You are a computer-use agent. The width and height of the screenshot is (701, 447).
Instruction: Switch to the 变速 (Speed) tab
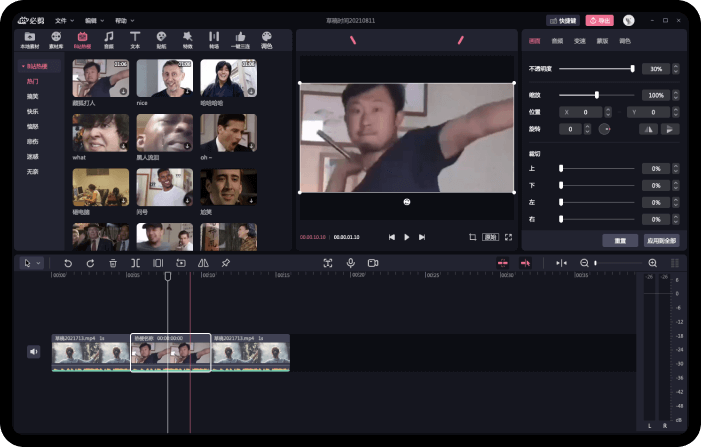580,41
